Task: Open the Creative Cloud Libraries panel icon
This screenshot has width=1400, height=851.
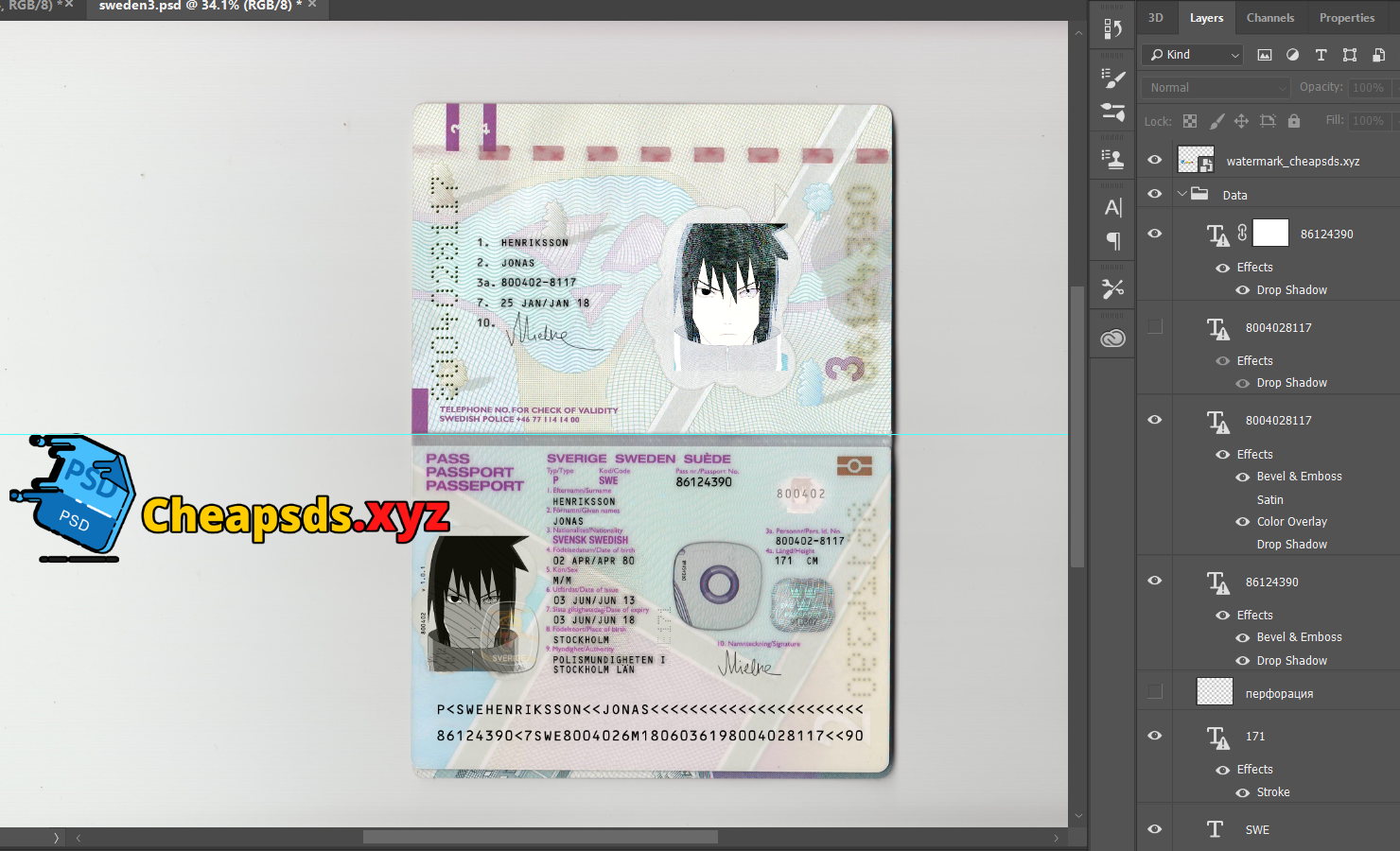Action: tap(1113, 338)
